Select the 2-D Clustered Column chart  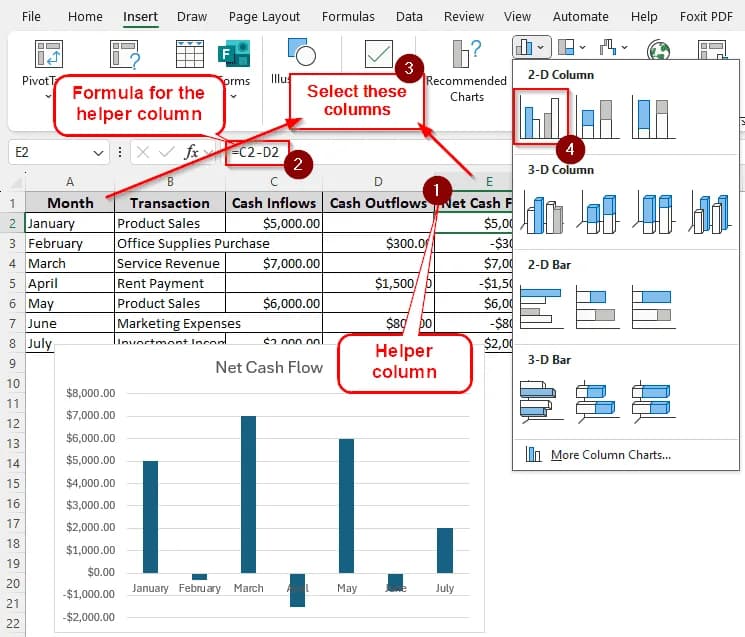coord(541,117)
